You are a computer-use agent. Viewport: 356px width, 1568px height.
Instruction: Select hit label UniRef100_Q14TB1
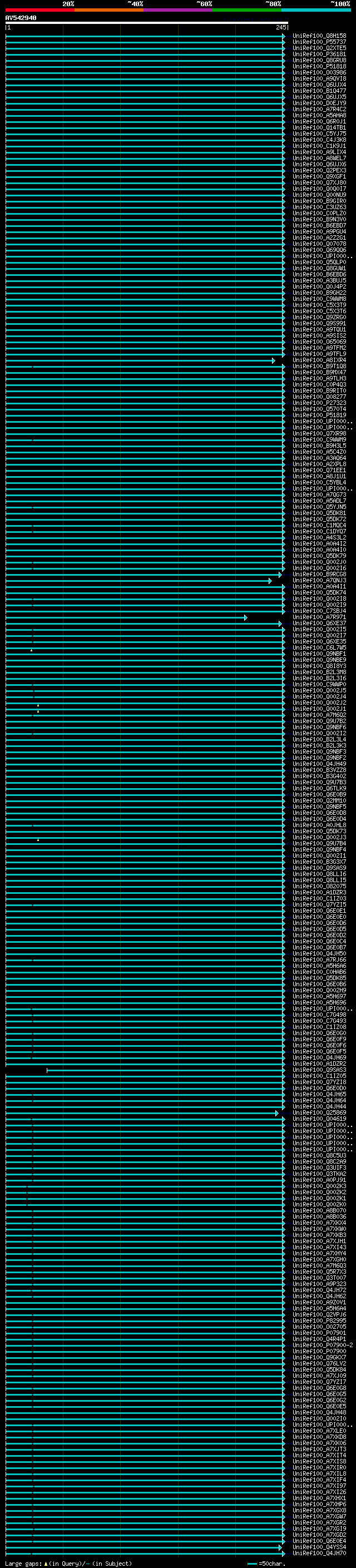tap(319, 128)
